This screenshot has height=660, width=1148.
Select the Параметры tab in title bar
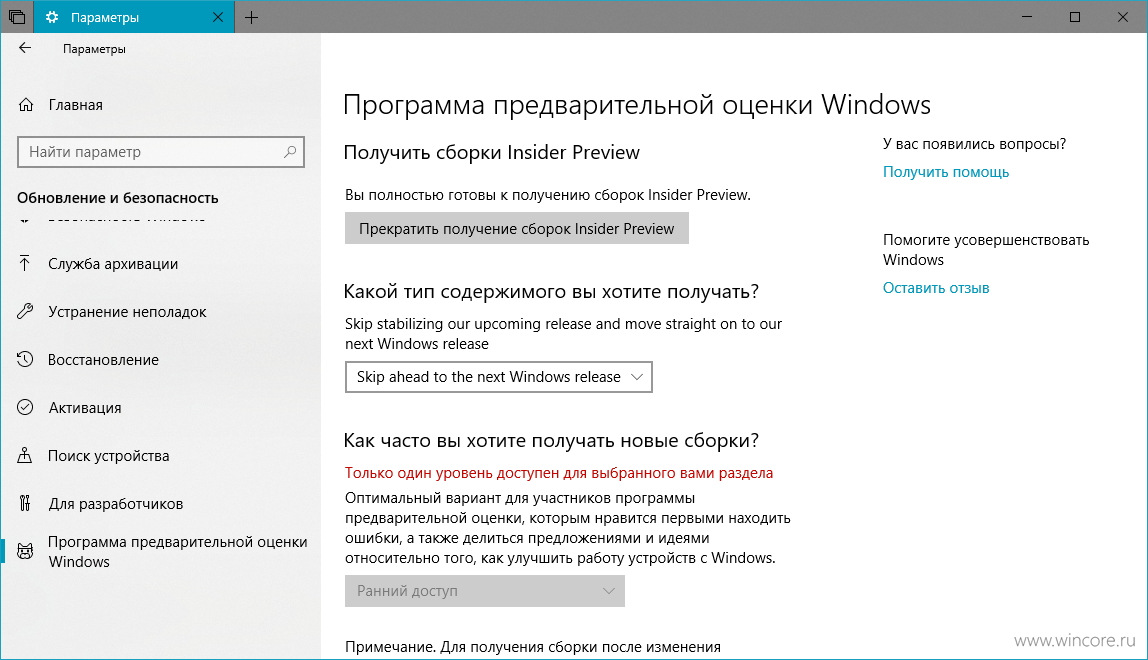click(x=133, y=17)
